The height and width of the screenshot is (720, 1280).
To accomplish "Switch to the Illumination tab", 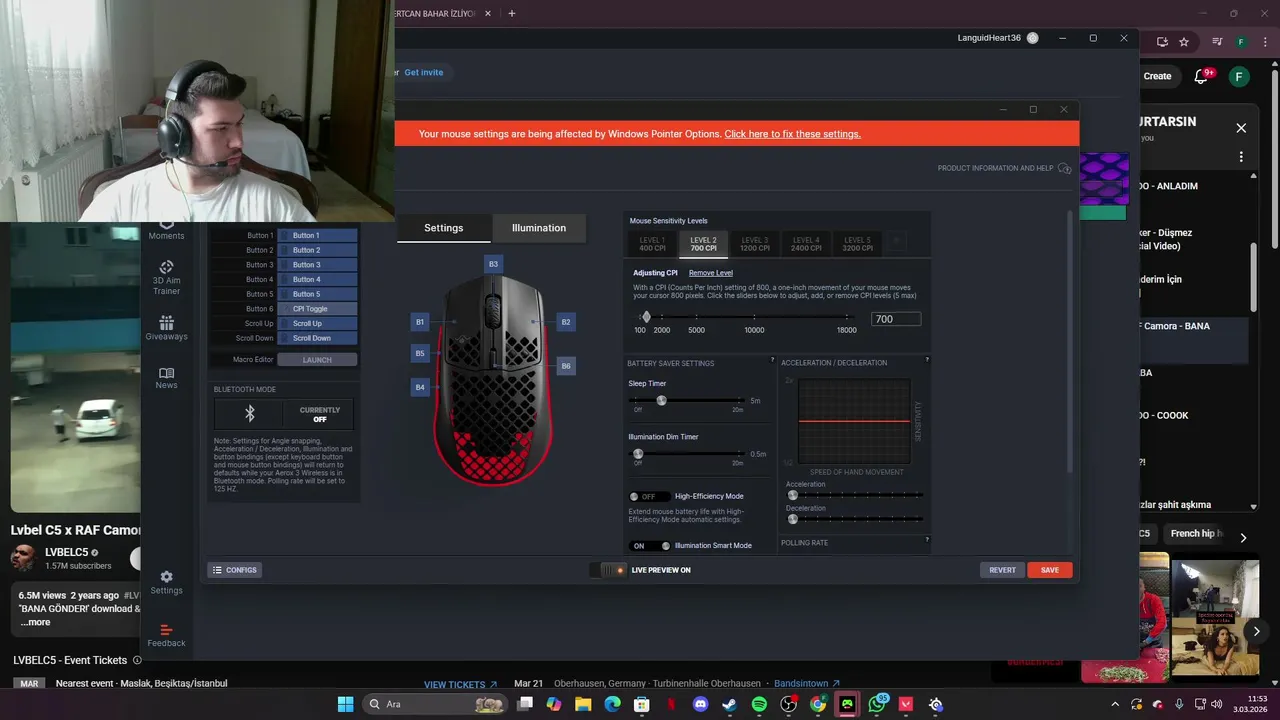I will point(539,228).
